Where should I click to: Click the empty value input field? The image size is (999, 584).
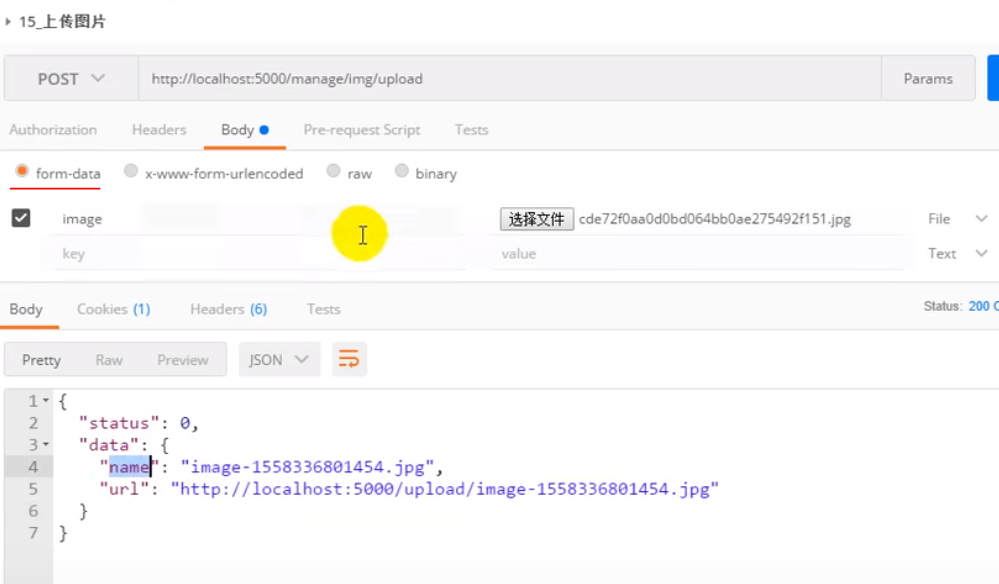pyautogui.click(x=699, y=253)
